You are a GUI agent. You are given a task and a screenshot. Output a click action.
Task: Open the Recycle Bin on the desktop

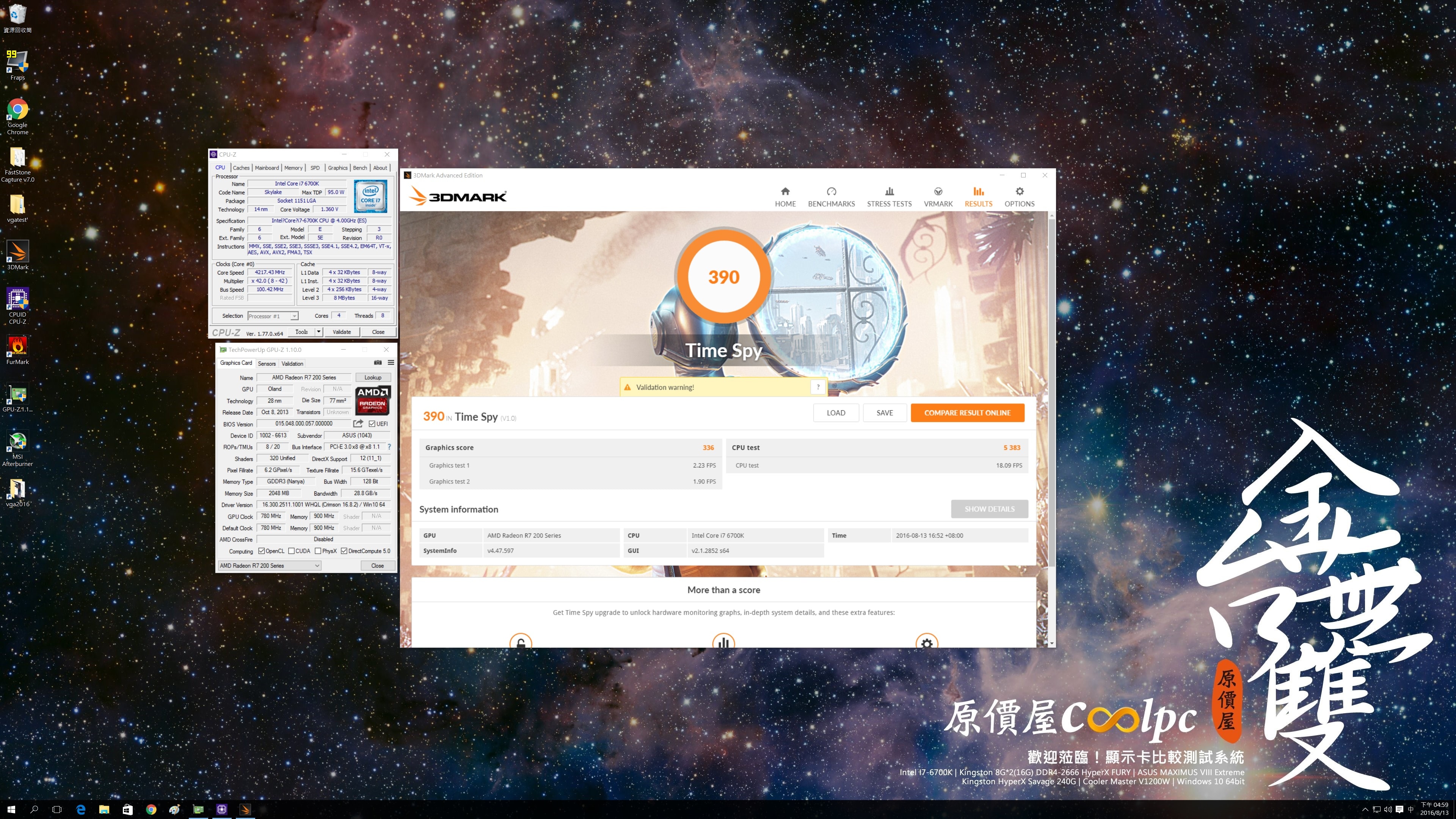(x=17, y=18)
